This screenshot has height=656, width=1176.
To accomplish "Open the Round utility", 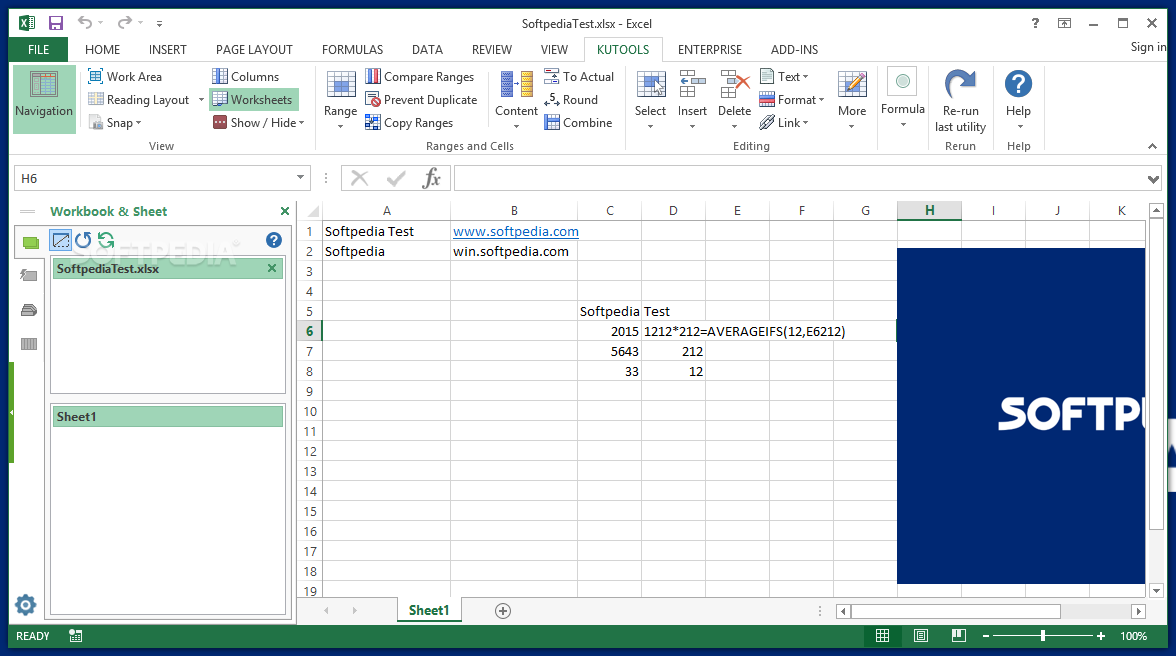I will tap(572, 100).
